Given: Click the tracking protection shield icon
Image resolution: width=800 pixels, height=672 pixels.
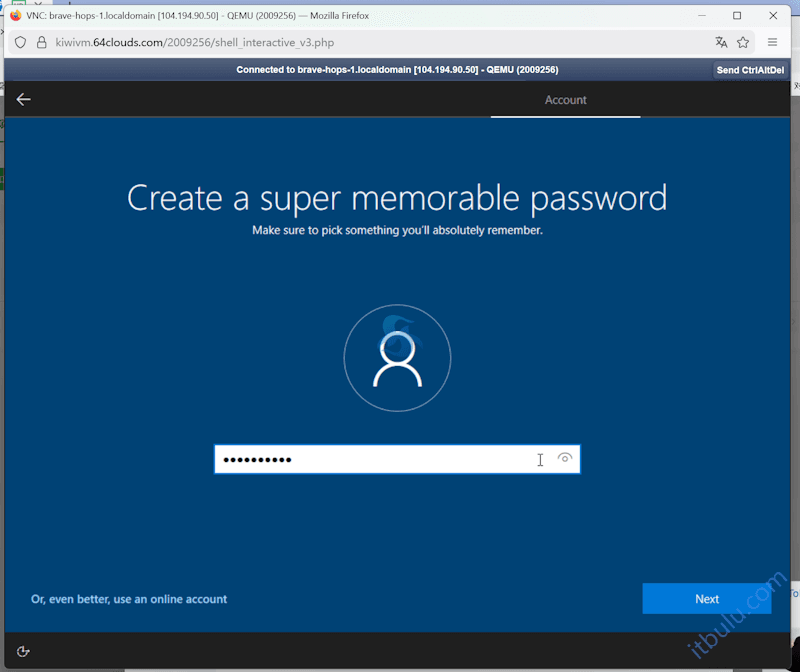Looking at the screenshot, I should point(20,43).
